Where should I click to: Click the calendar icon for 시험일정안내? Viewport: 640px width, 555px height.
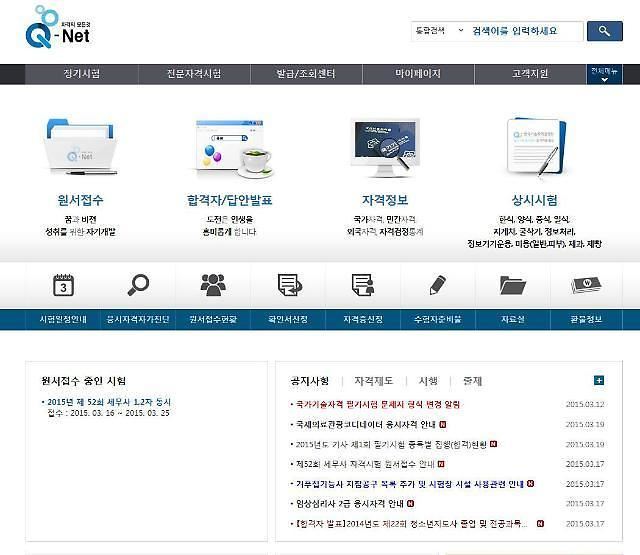[x=63, y=284]
